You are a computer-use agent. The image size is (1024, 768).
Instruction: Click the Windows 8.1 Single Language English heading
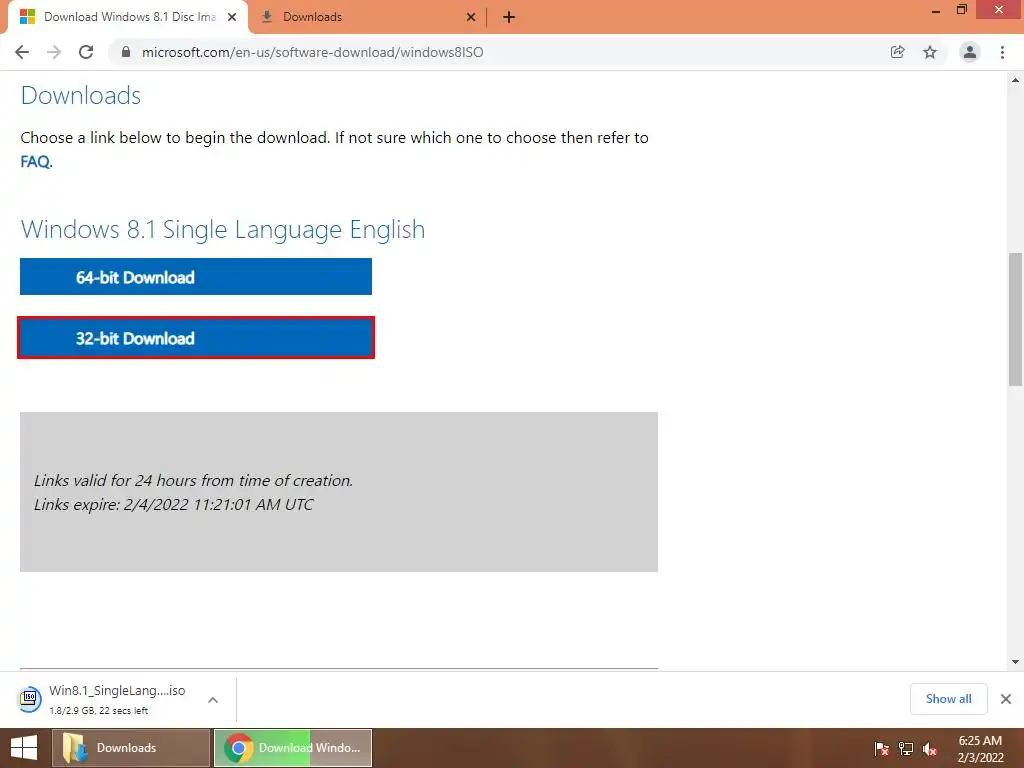coord(223,229)
